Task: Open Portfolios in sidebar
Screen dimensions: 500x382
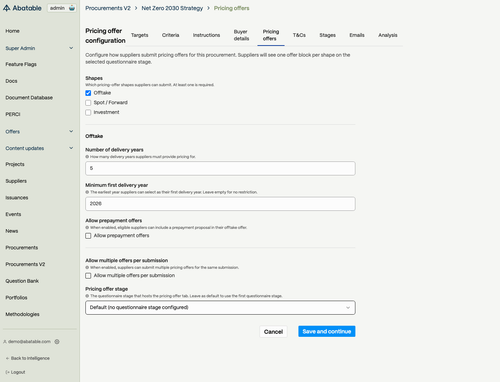Action: point(16,298)
